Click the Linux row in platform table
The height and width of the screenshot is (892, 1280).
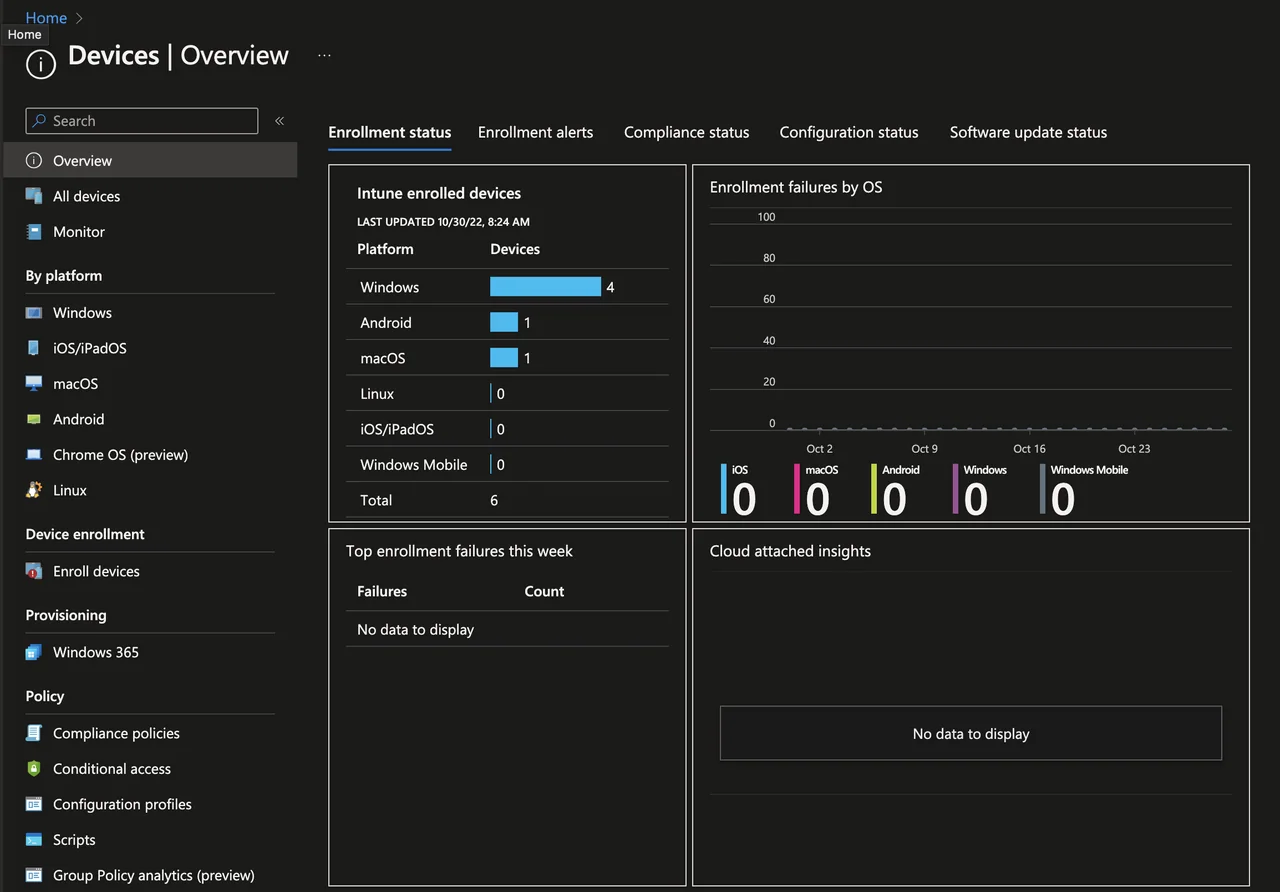tap(507, 394)
